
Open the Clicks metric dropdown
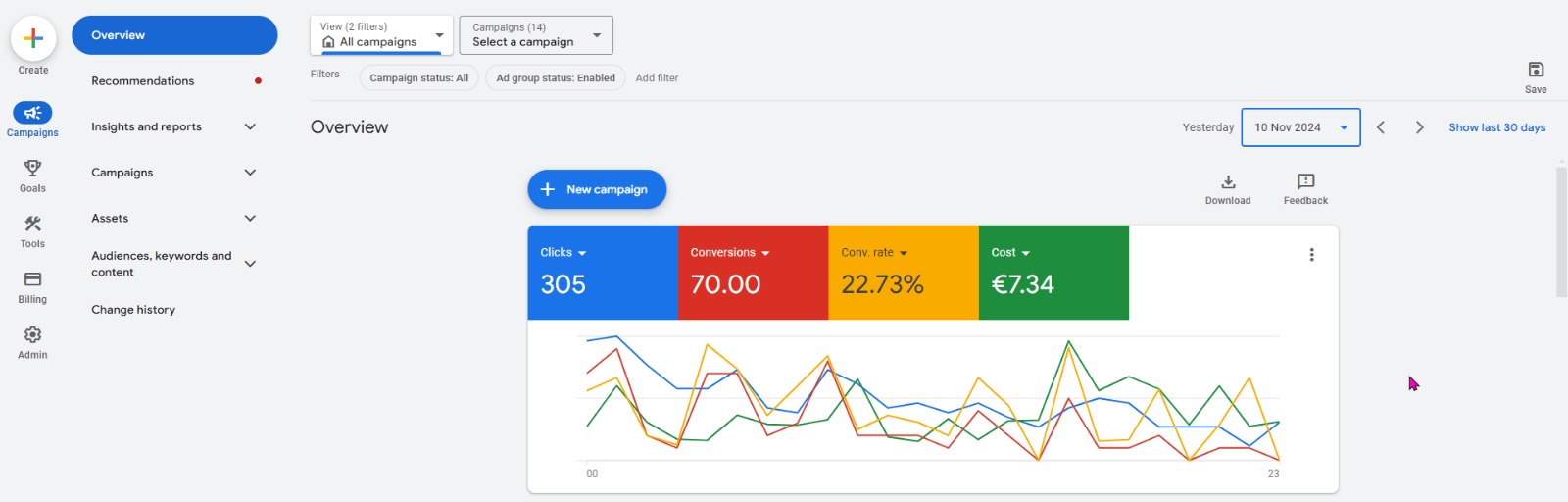click(x=563, y=253)
